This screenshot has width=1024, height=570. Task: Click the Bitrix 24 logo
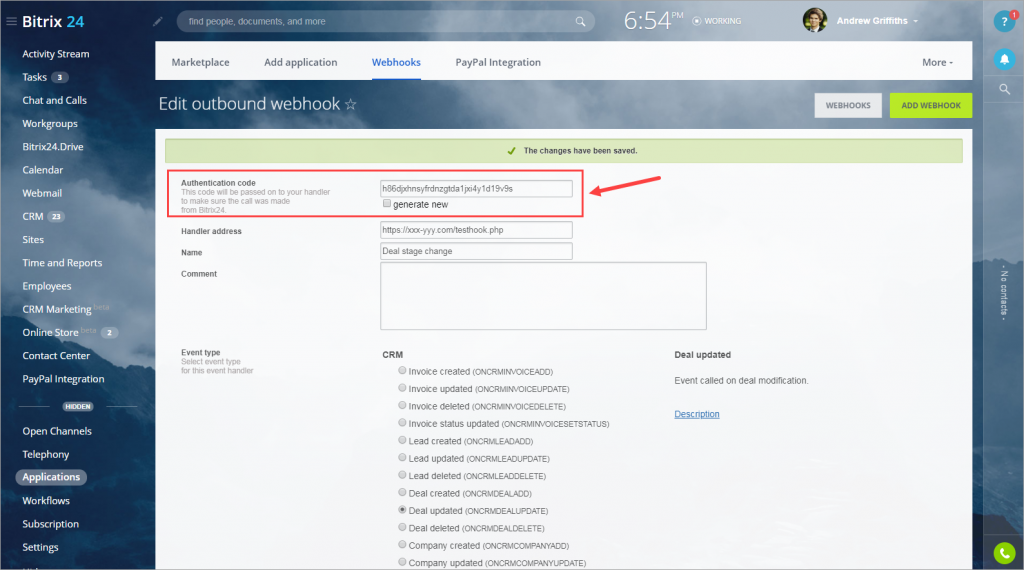(53, 22)
